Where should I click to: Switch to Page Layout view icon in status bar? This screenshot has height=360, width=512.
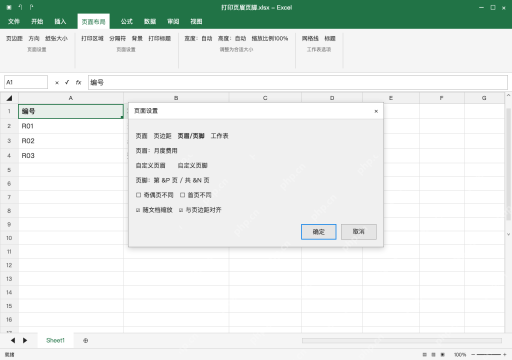[433, 355]
